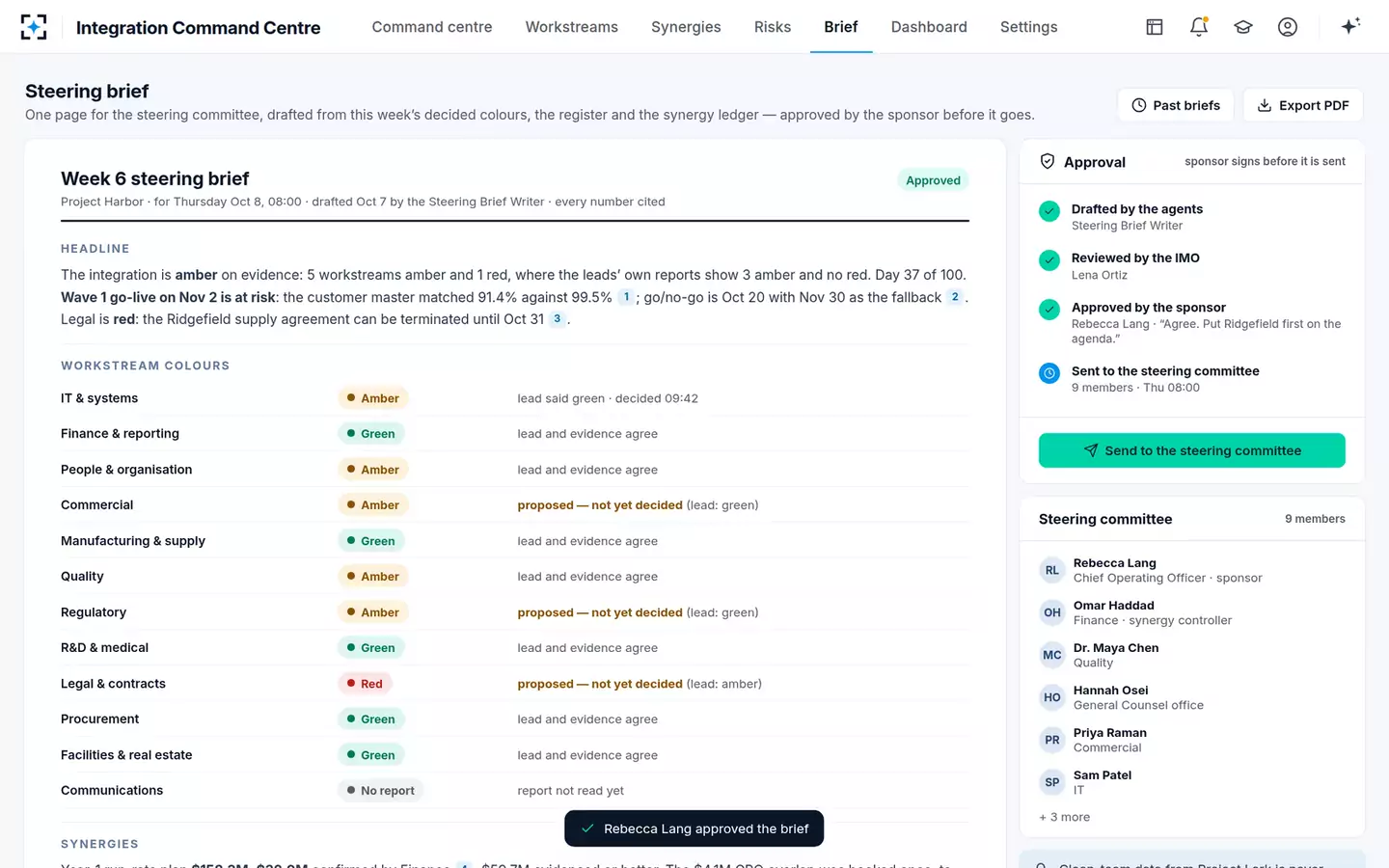Open the Dashboard tab
The image size is (1389, 868).
929,27
